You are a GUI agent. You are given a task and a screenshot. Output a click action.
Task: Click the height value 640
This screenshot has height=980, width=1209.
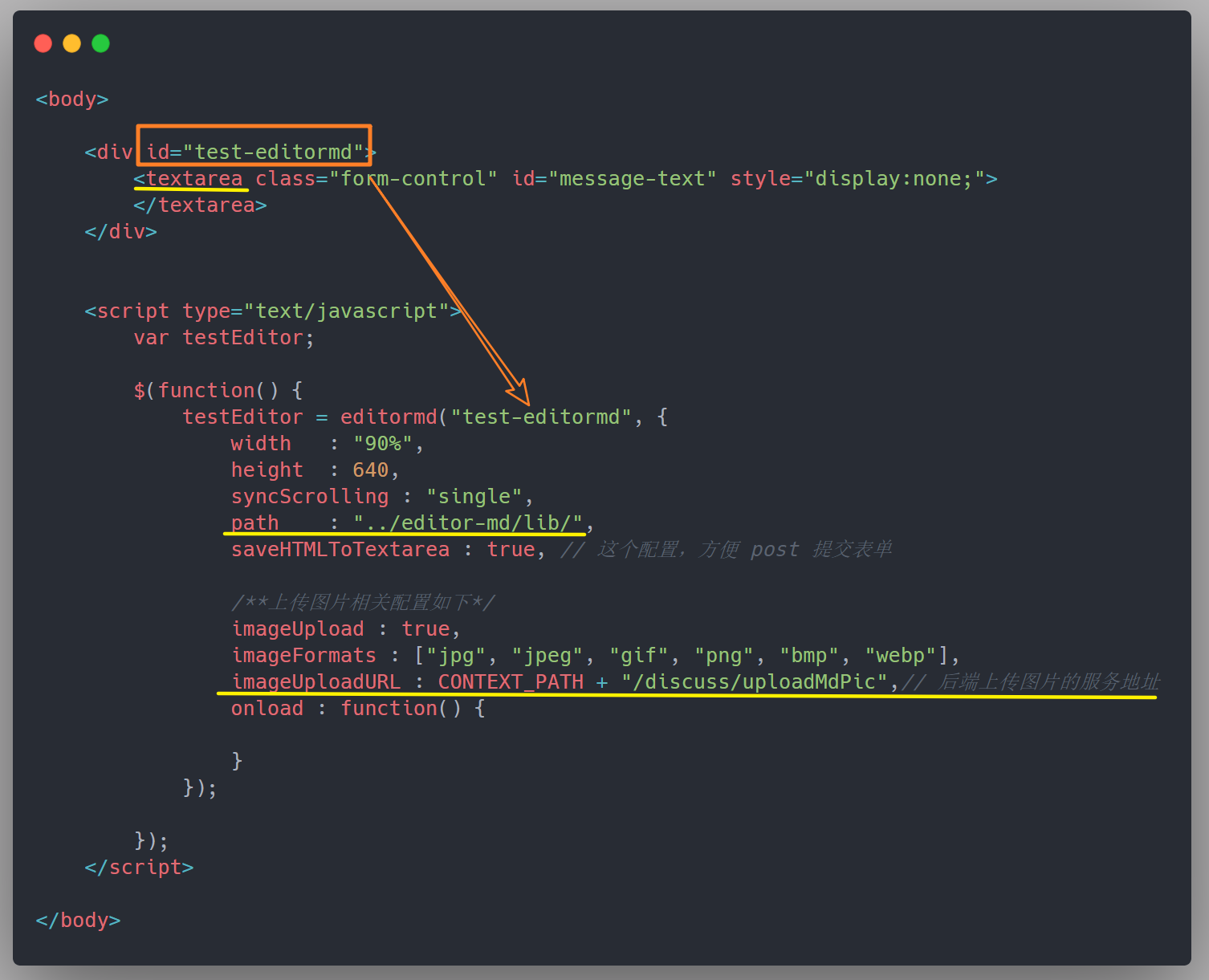(x=370, y=470)
